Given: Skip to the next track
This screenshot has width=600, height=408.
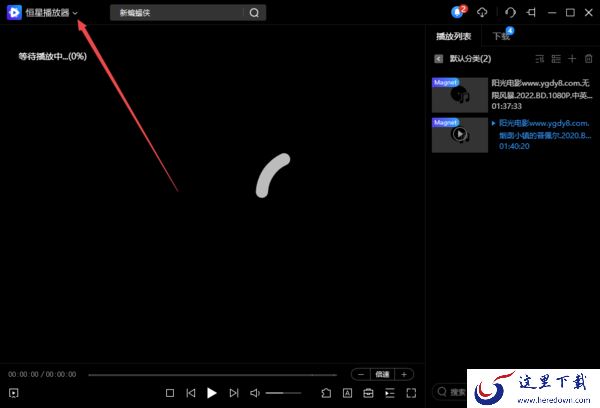Looking at the screenshot, I should click(233, 393).
